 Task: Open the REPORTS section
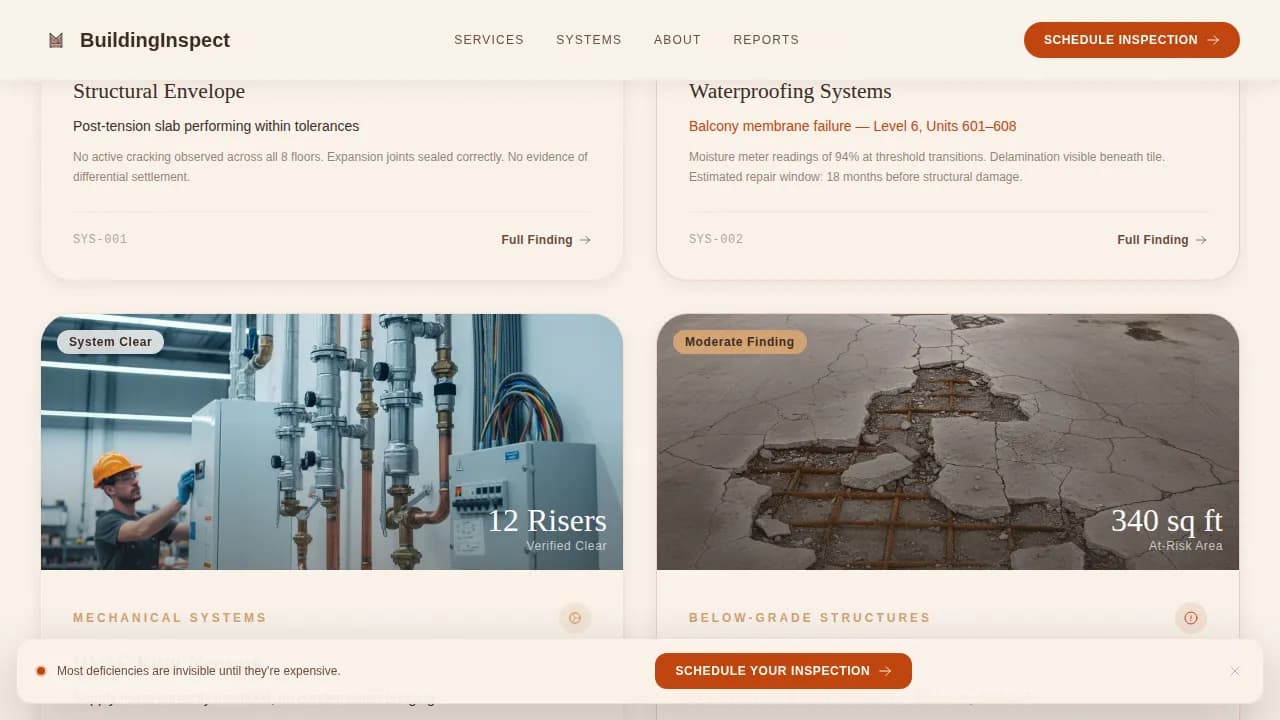tap(766, 40)
